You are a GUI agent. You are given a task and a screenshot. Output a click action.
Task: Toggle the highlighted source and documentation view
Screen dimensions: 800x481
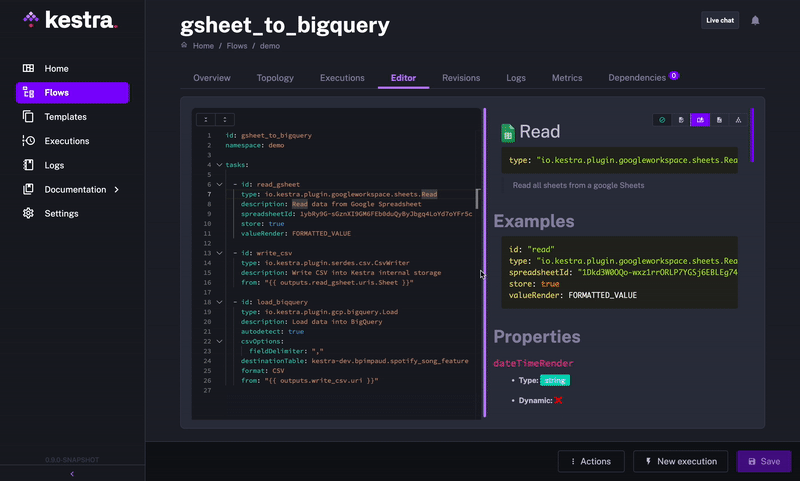(700, 120)
